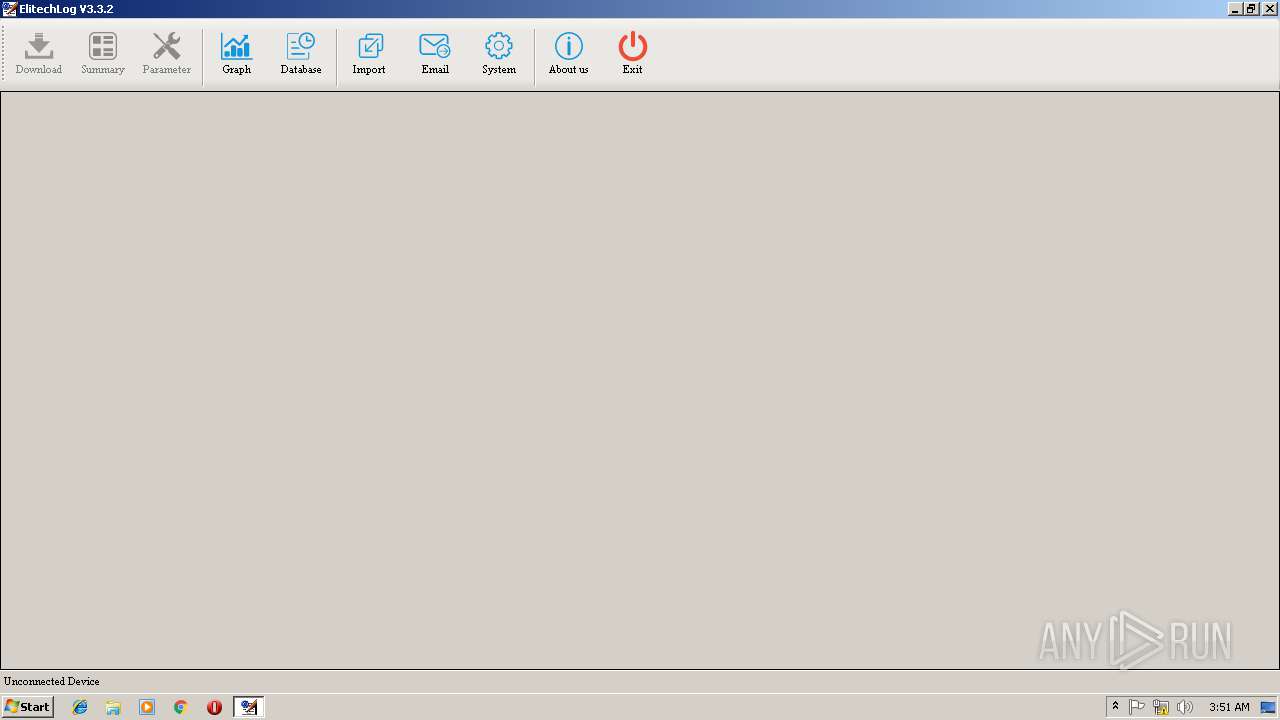
Task: Click the Import icon
Action: 369,54
